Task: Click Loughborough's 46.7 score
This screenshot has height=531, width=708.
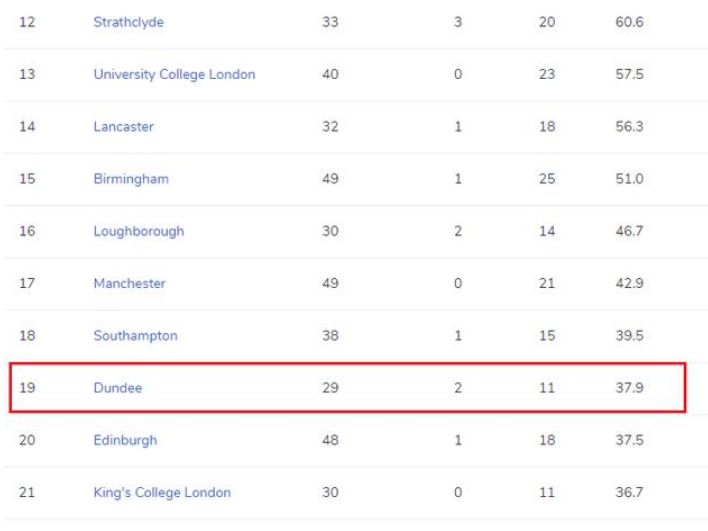Action: (x=629, y=231)
